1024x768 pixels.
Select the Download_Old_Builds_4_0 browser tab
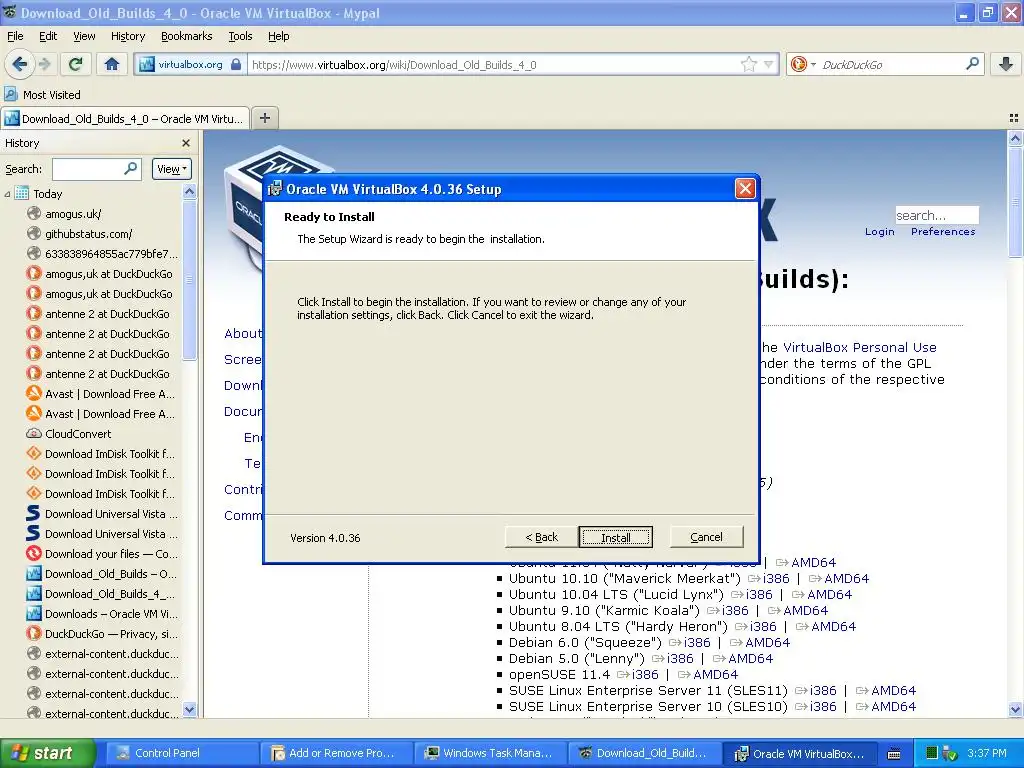[x=125, y=119]
